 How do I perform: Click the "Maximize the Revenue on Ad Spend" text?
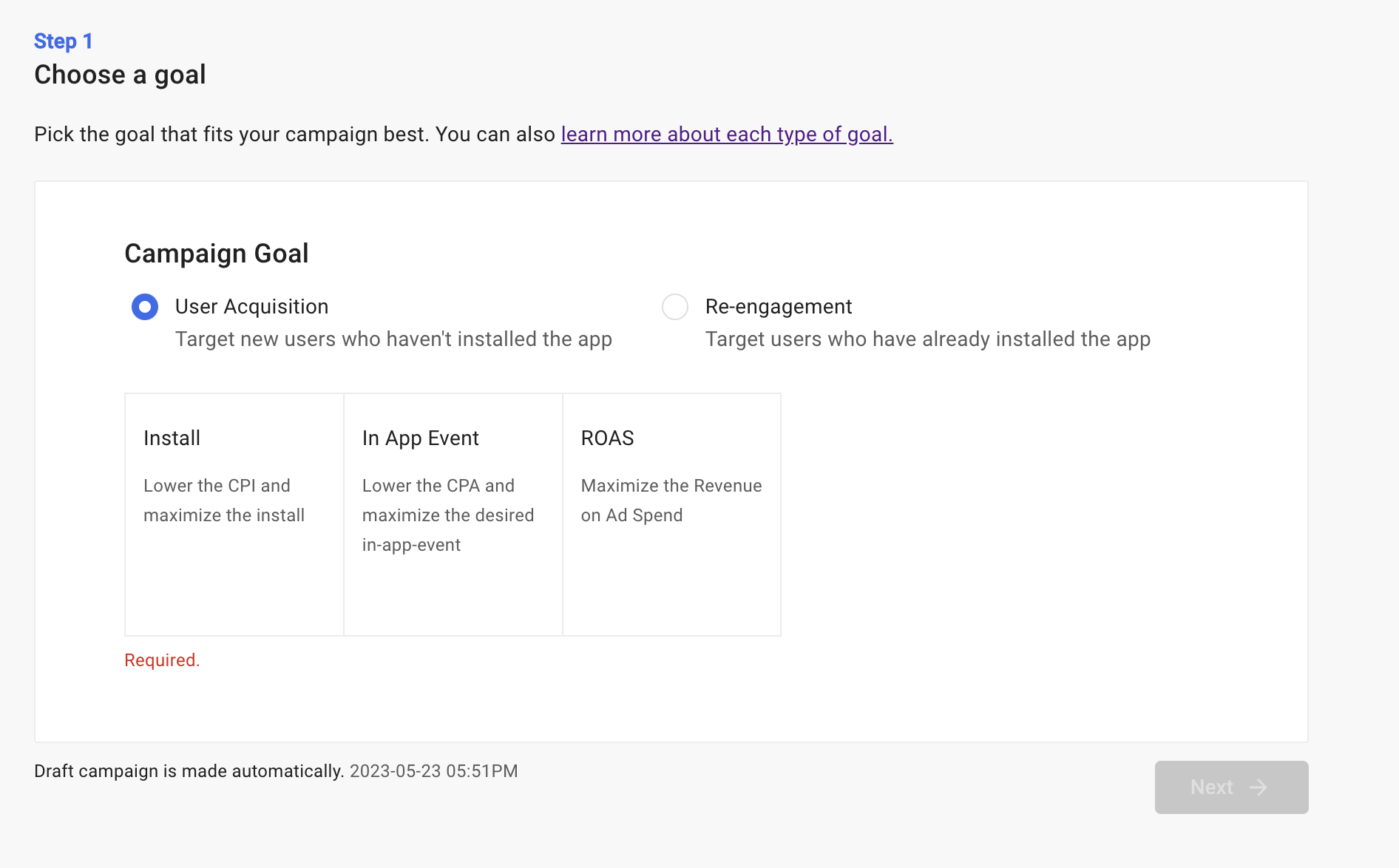click(x=671, y=501)
